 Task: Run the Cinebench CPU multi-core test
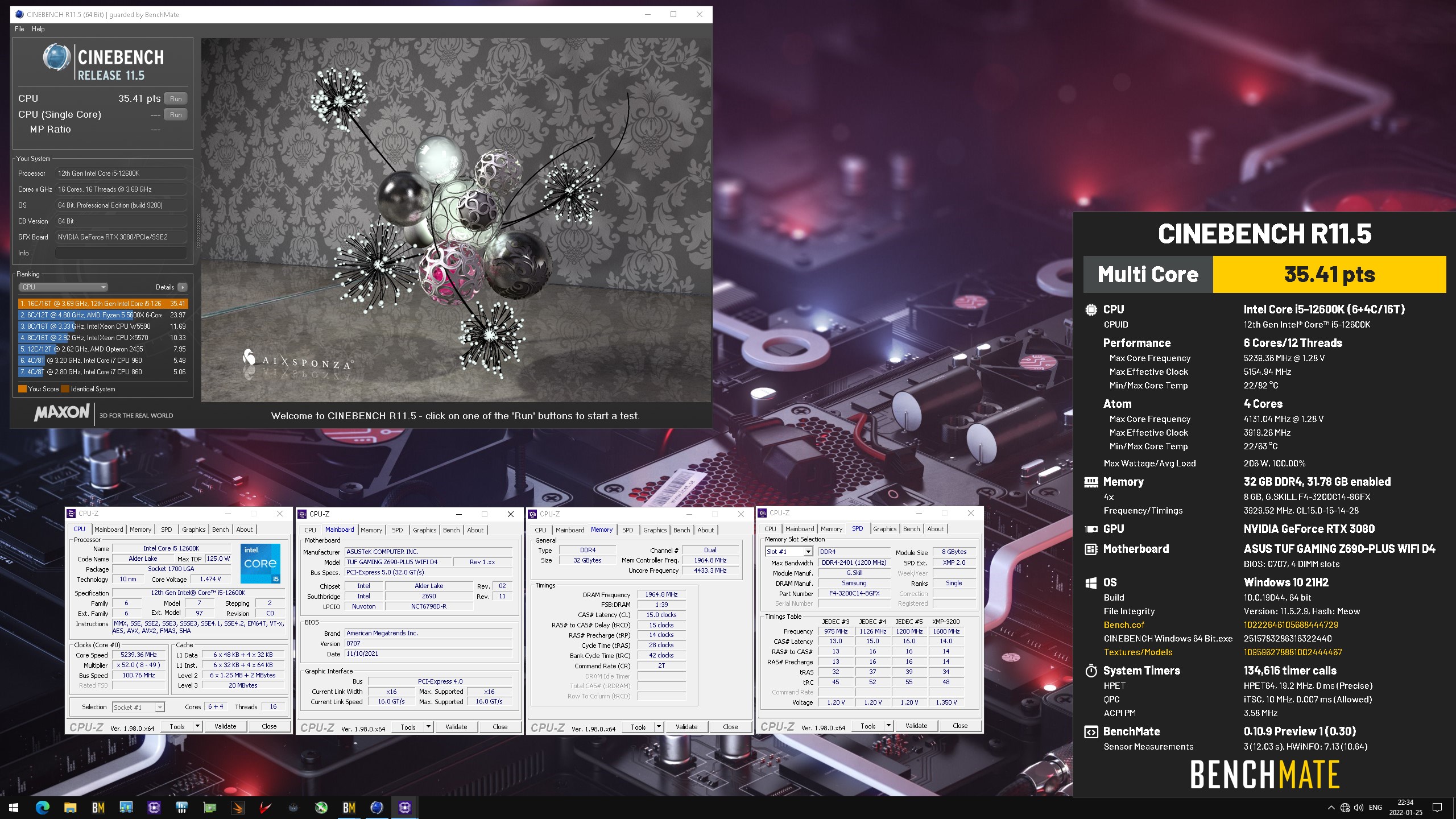point(176,98)
